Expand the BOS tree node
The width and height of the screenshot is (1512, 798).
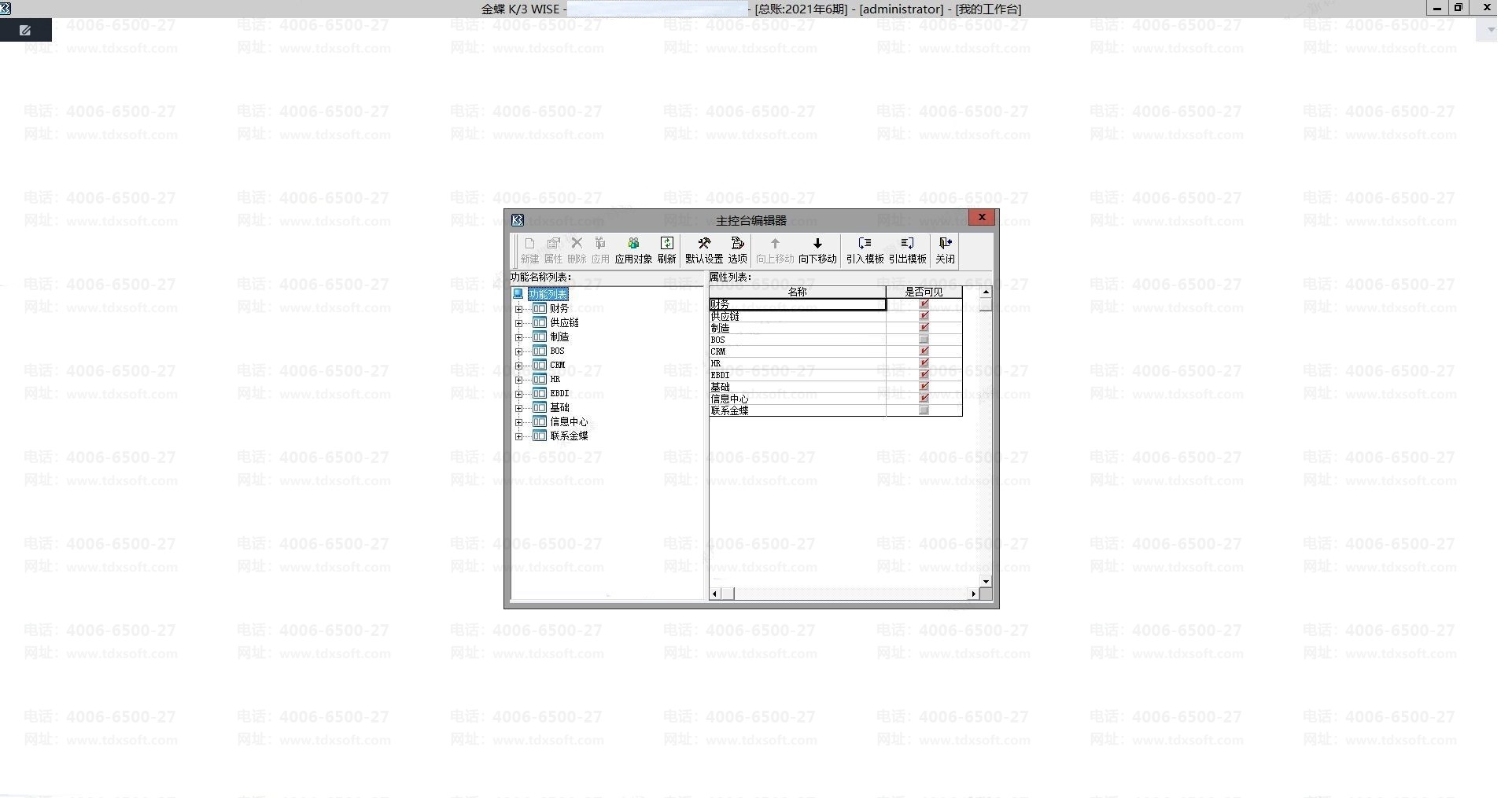[518, 351]
